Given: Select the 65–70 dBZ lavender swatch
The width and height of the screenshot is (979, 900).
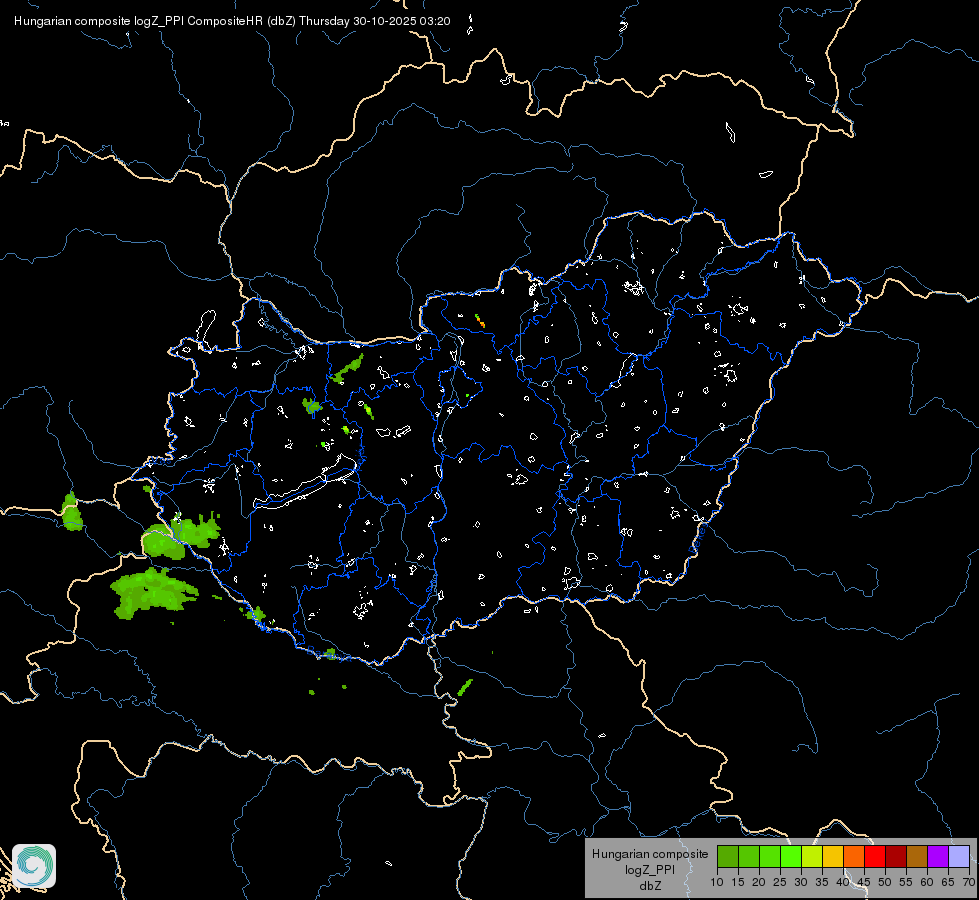Looking at the screenshot, I should pos(959,856).
